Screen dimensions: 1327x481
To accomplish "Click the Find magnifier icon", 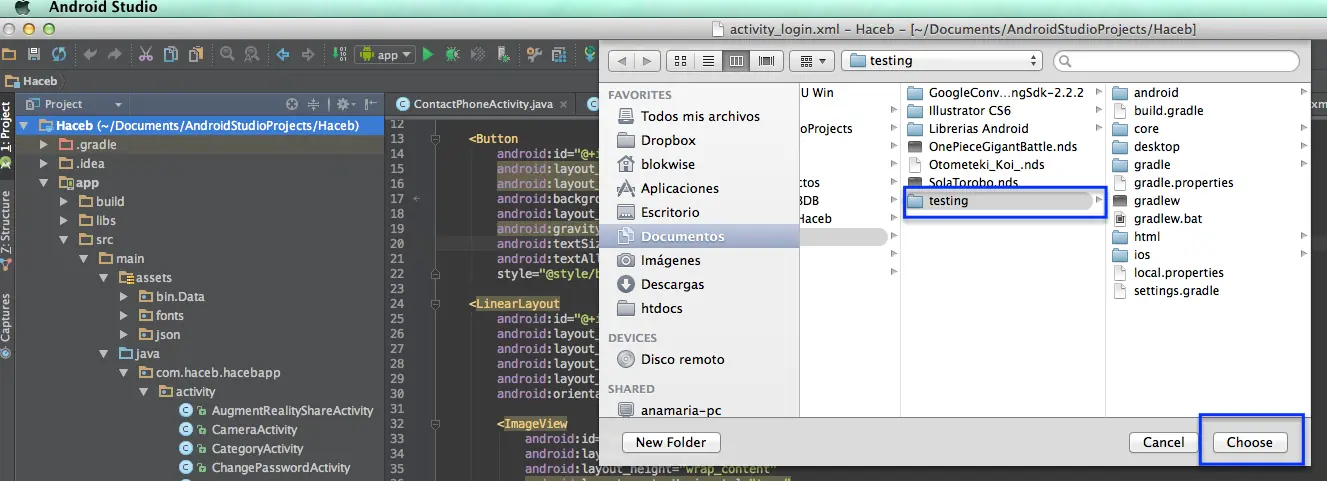I will click(227, 54).
